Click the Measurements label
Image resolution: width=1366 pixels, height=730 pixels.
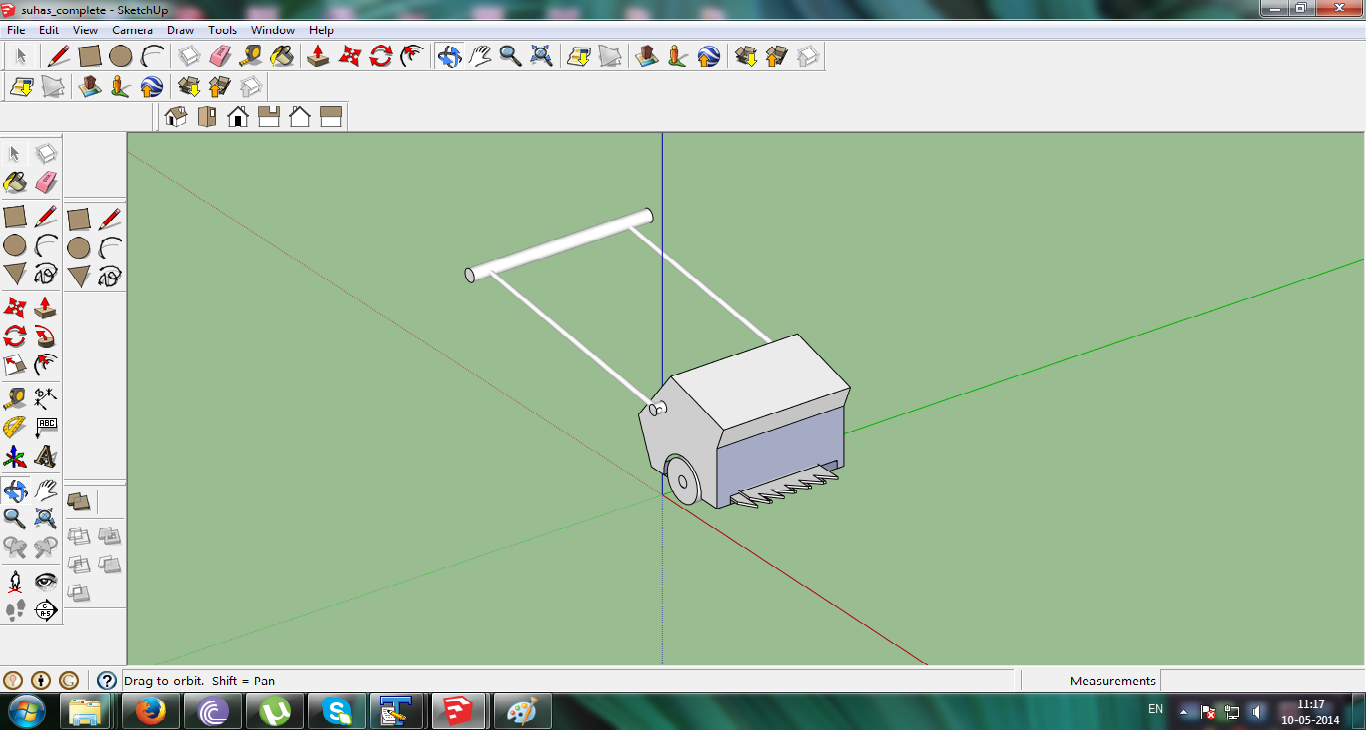(x=1113, y=681)
